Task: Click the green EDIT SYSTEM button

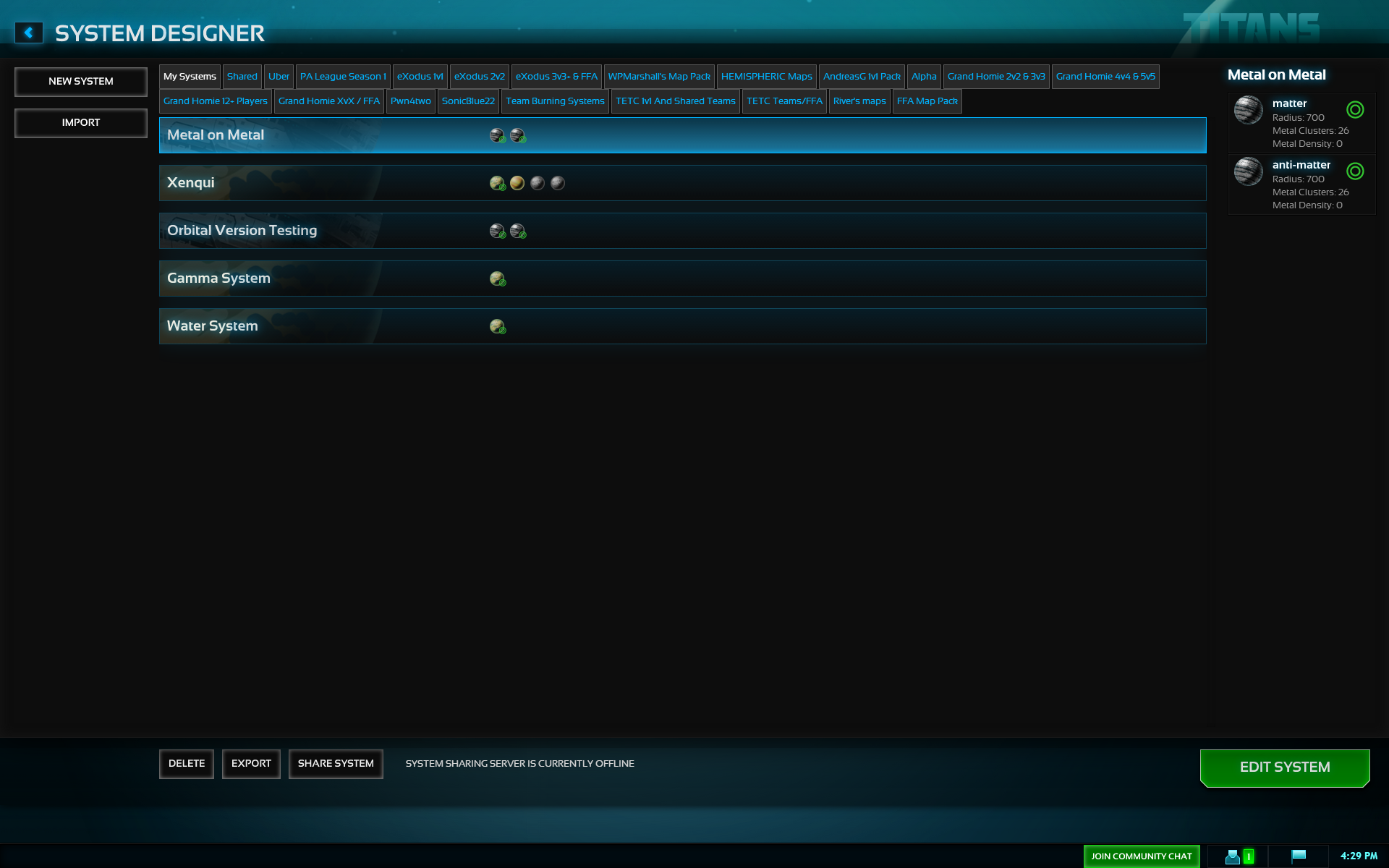Action: pyautogui.click(x=1284, y=767)
